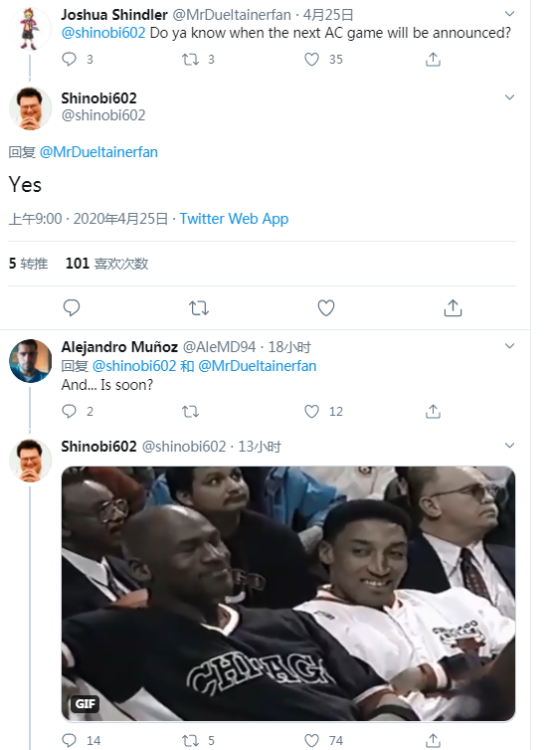This screenshot has height=750, width=550.
Task: Open Alejandro Muñoz's profile avatar
Action: pos(31,361)
